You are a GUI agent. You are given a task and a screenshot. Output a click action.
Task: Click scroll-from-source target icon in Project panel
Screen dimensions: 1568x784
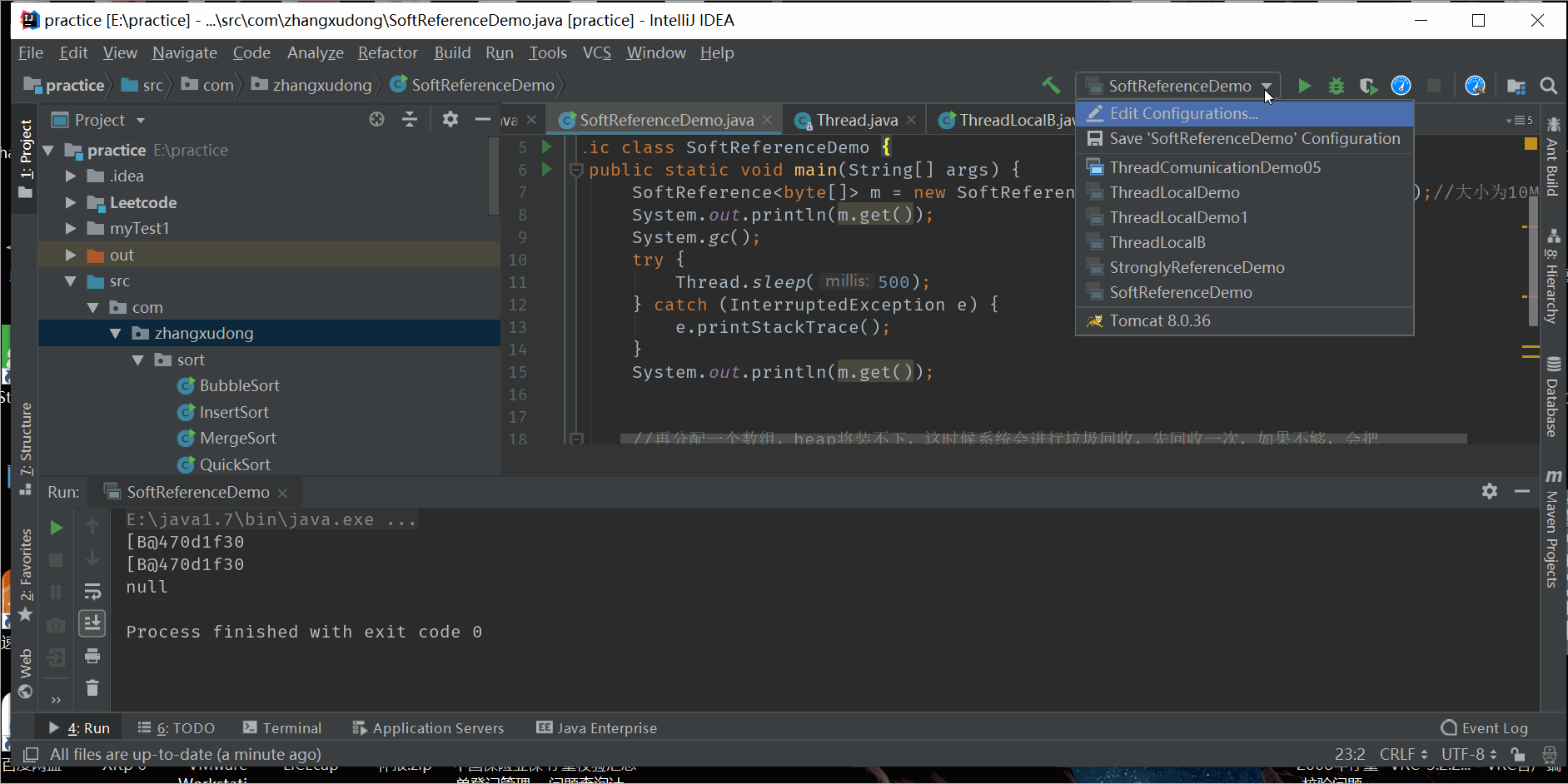click(377, 119)
